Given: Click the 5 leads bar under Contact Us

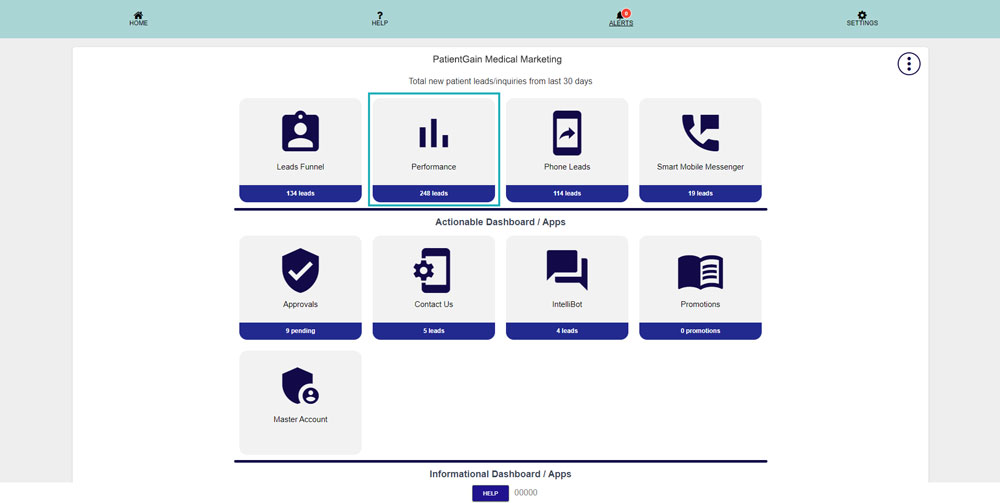Looking at the screenshot, I should tap(434, 331).
